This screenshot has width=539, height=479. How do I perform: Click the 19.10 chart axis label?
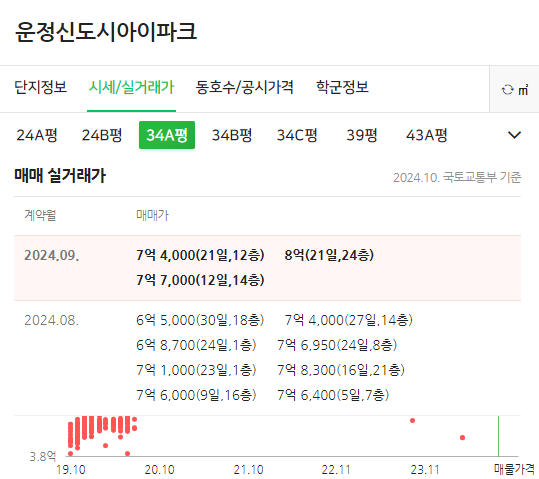[x=70, y=470]
